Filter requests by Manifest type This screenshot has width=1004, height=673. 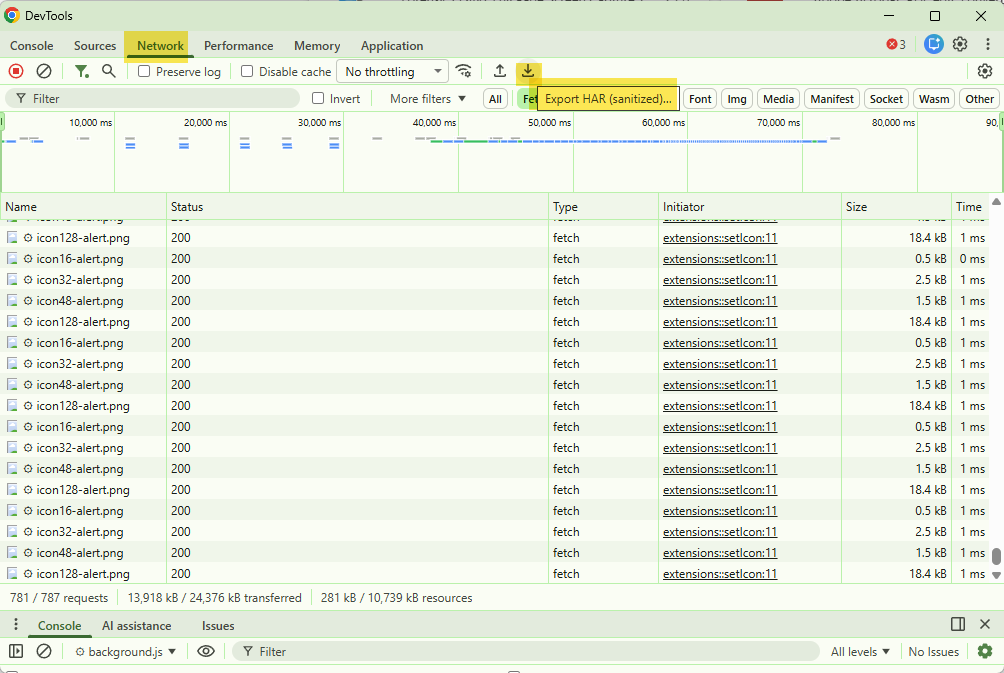coord(832,99)
